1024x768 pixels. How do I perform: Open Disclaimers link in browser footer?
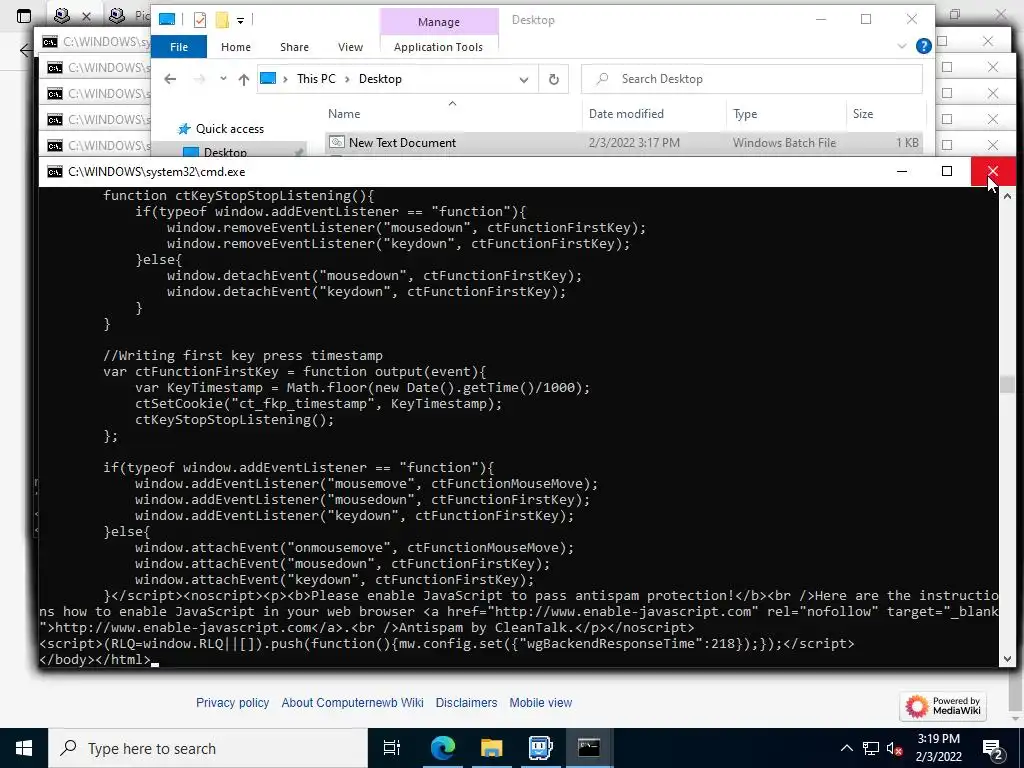466,703
